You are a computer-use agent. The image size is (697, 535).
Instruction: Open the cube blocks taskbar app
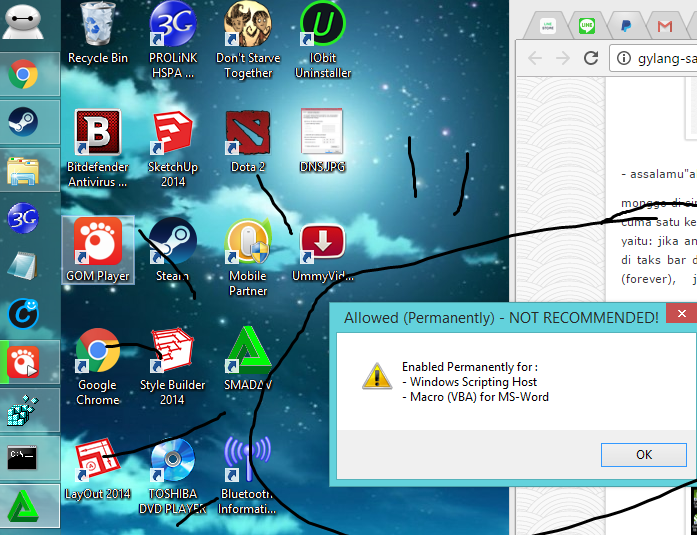(30, 410)
